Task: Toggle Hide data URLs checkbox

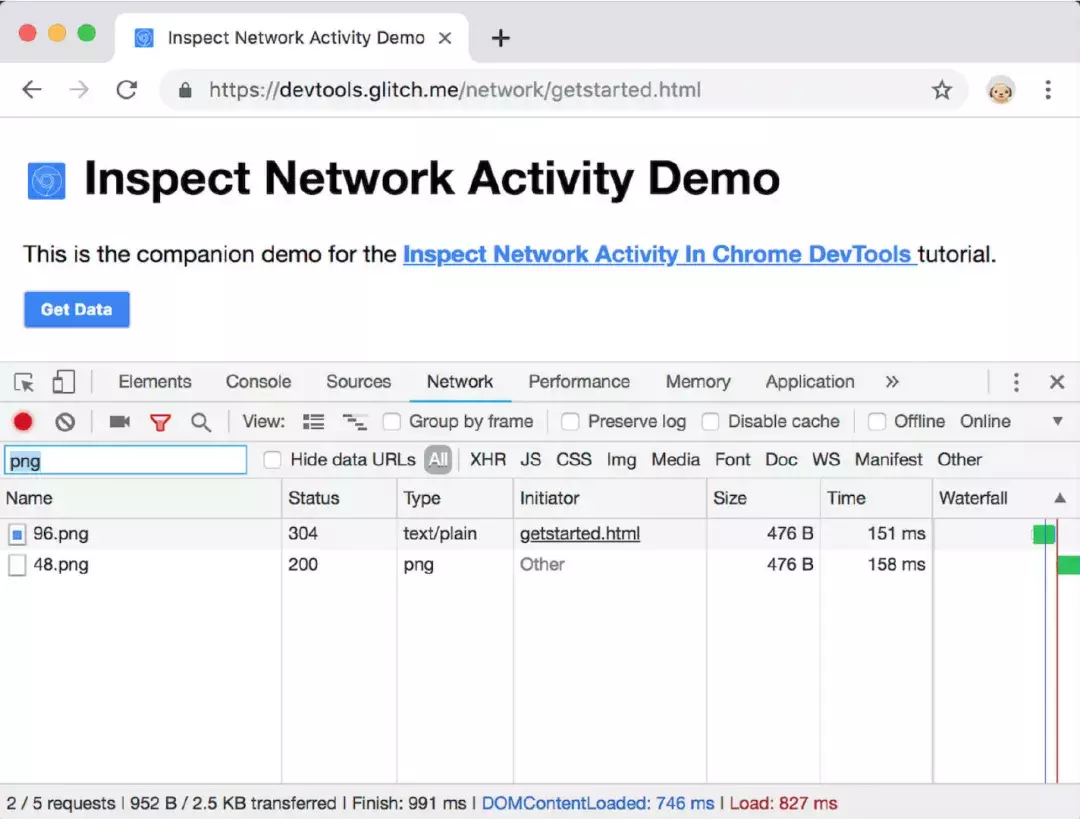Action: [272, 459]
